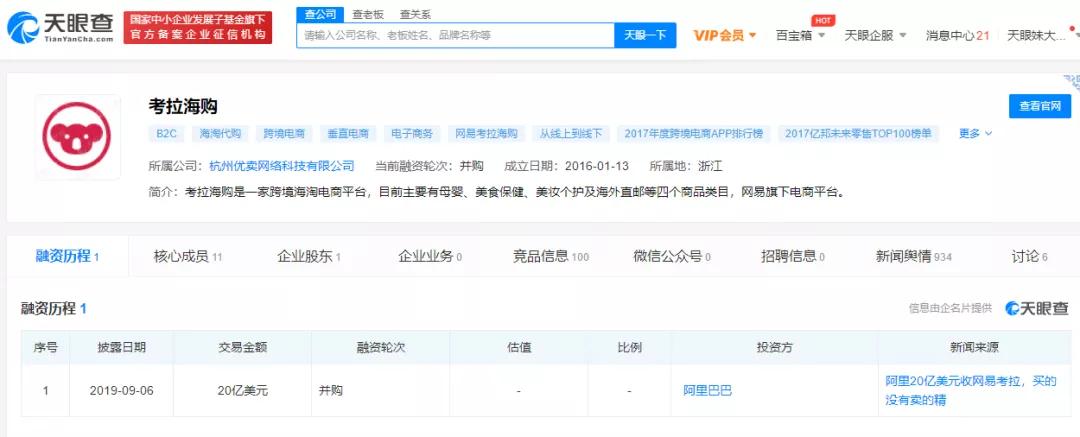The width and height of the screenshot is (1080, 437).
Task: Select the 电子商务 tag
Action: (412, 134)
